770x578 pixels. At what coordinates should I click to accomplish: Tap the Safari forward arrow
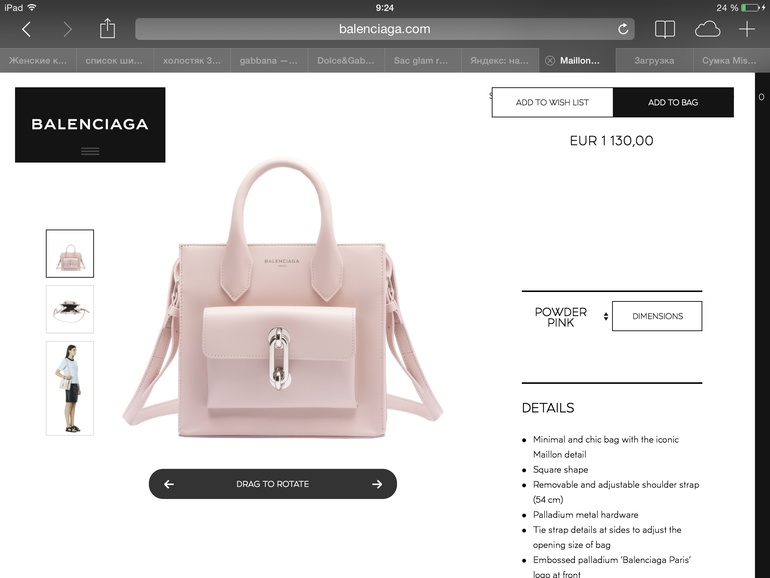tap(67, 29)
